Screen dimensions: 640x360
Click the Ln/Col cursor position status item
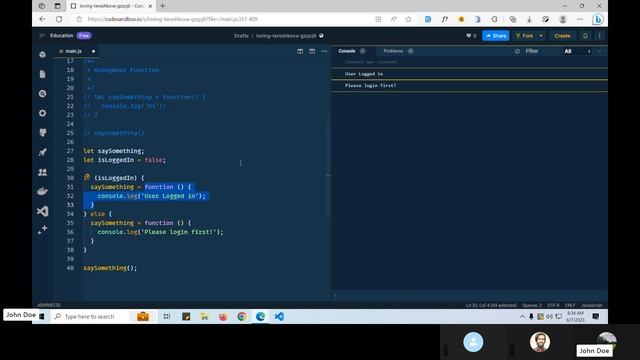(491, 305)
